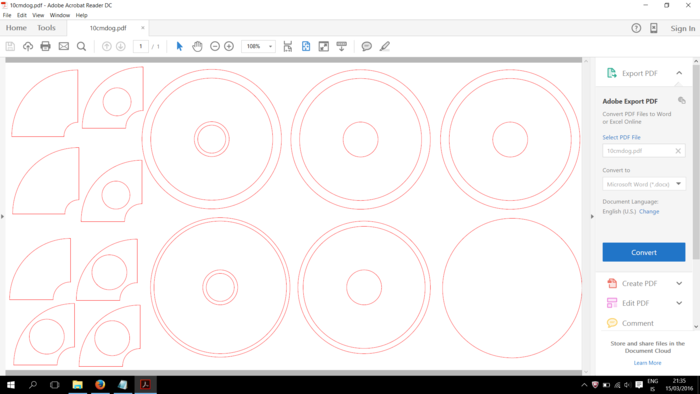Open zoom level 108% dropdown
This screenshot has width=700, height=394.
pyautogui.click(x=270, y=46)
